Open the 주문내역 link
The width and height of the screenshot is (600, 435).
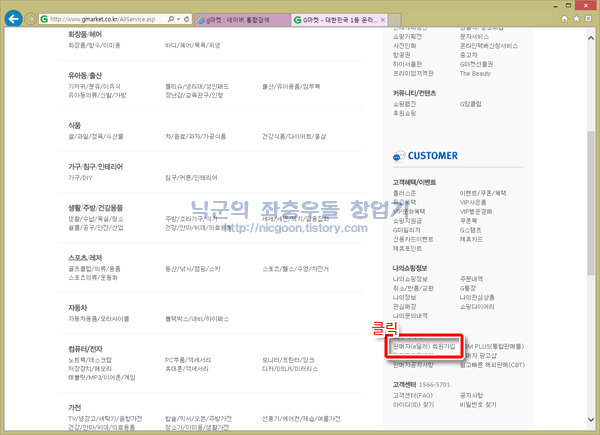pyautogui.click(x=471, y=279)
